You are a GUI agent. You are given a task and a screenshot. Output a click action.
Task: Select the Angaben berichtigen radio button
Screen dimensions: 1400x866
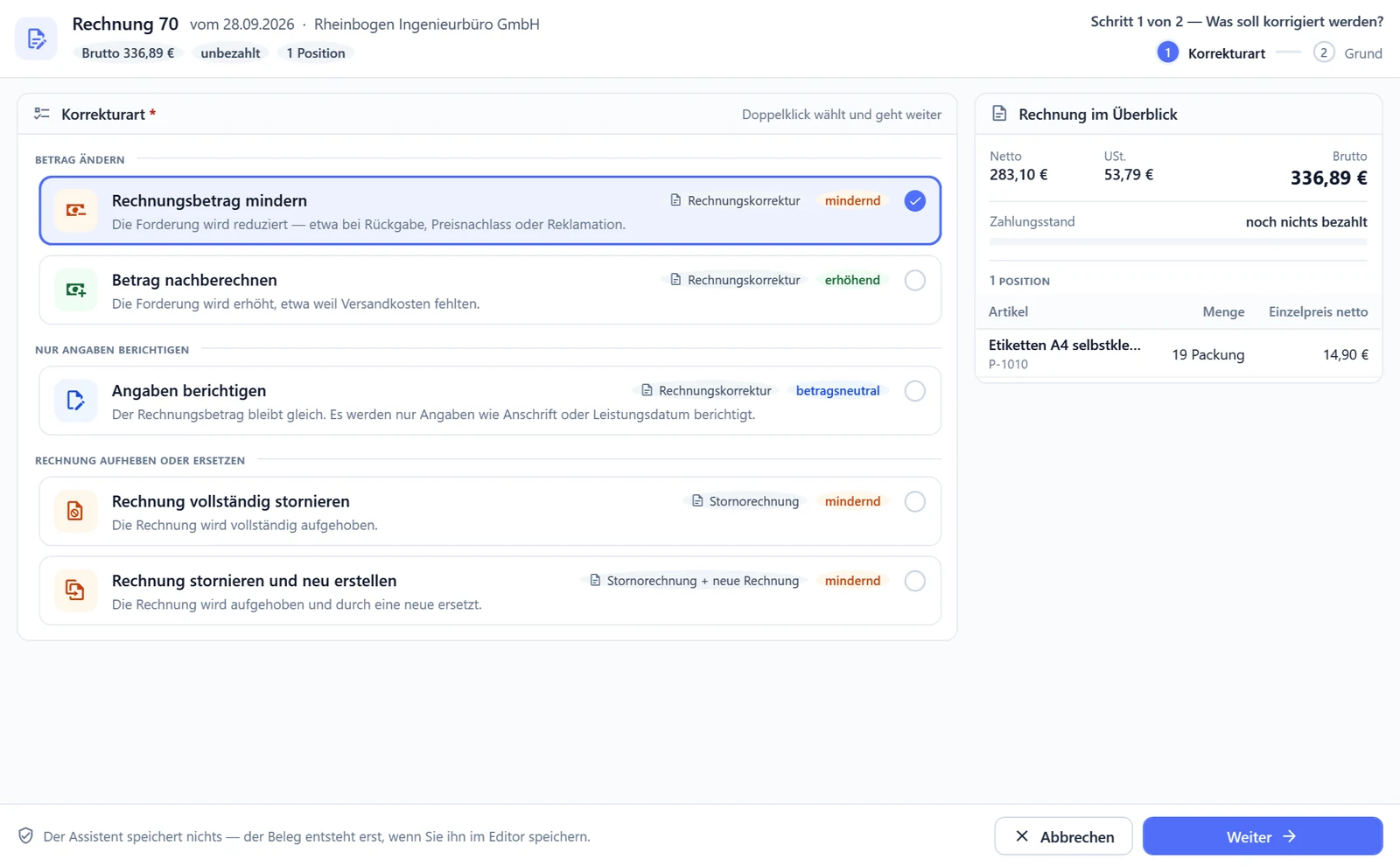(x=914, y=391)
